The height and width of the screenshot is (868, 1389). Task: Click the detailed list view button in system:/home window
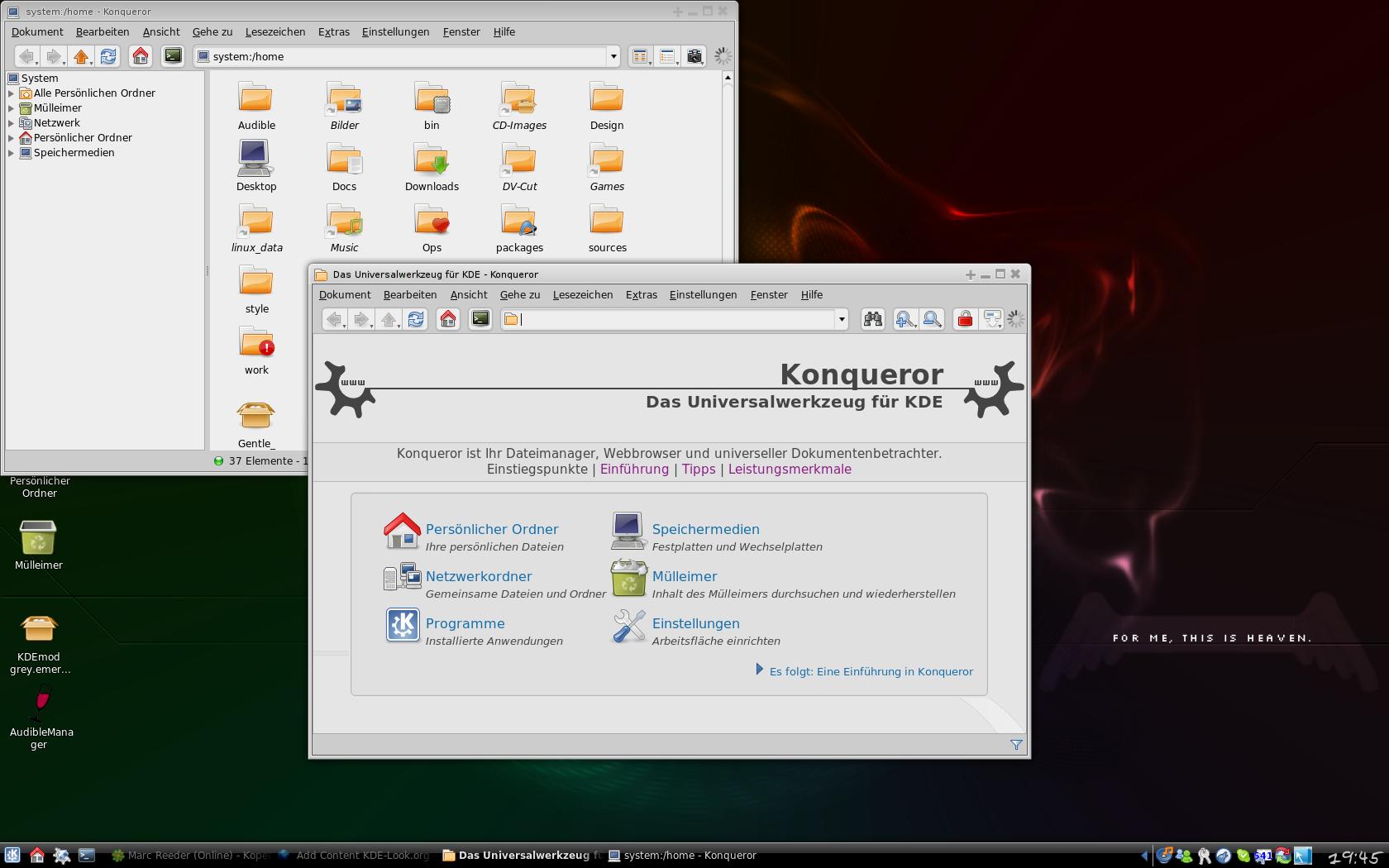(667, 56)
